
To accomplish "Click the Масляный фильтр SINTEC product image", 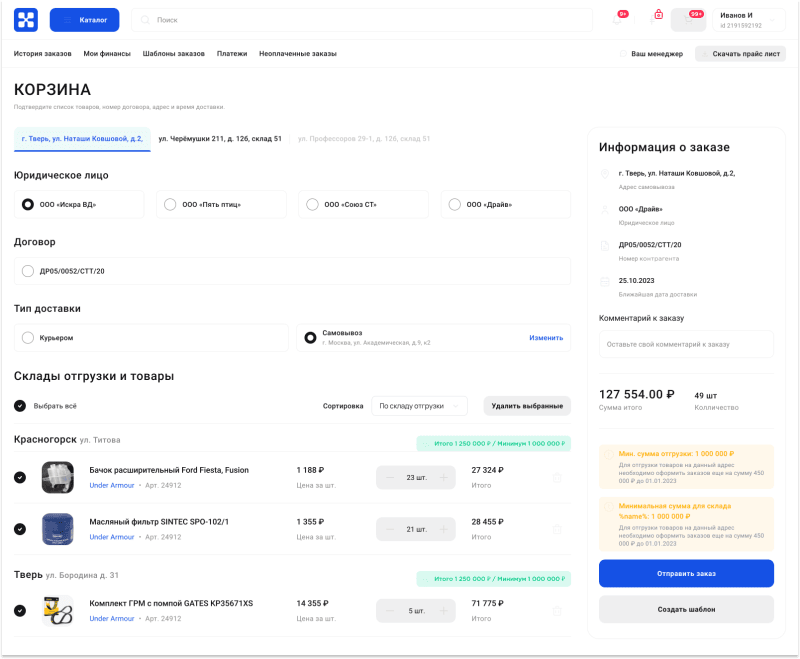I will [57, 528].
